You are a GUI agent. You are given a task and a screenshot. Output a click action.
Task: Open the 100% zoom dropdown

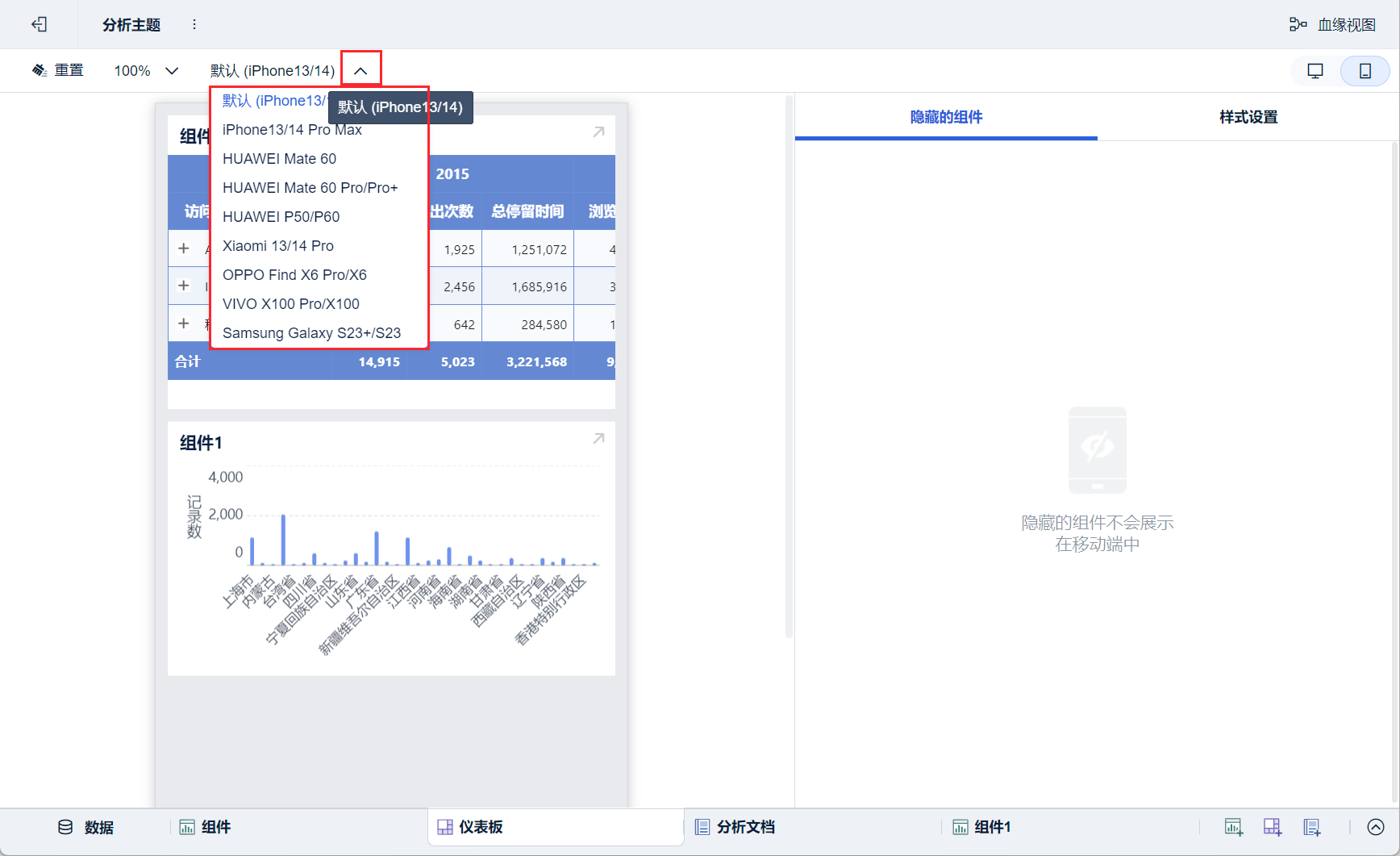[146, 70]
